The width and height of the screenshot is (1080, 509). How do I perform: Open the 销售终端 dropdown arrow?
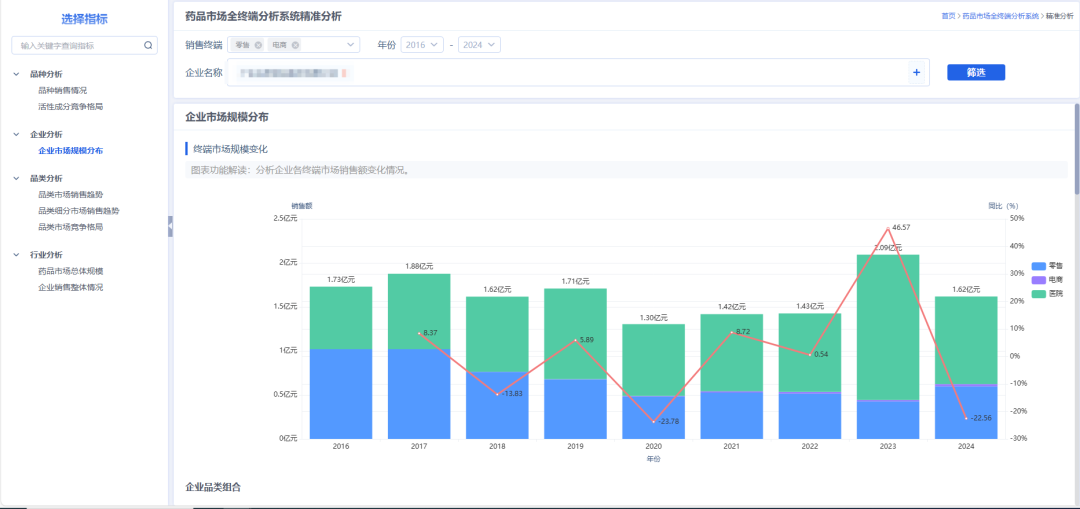[351, 45]
